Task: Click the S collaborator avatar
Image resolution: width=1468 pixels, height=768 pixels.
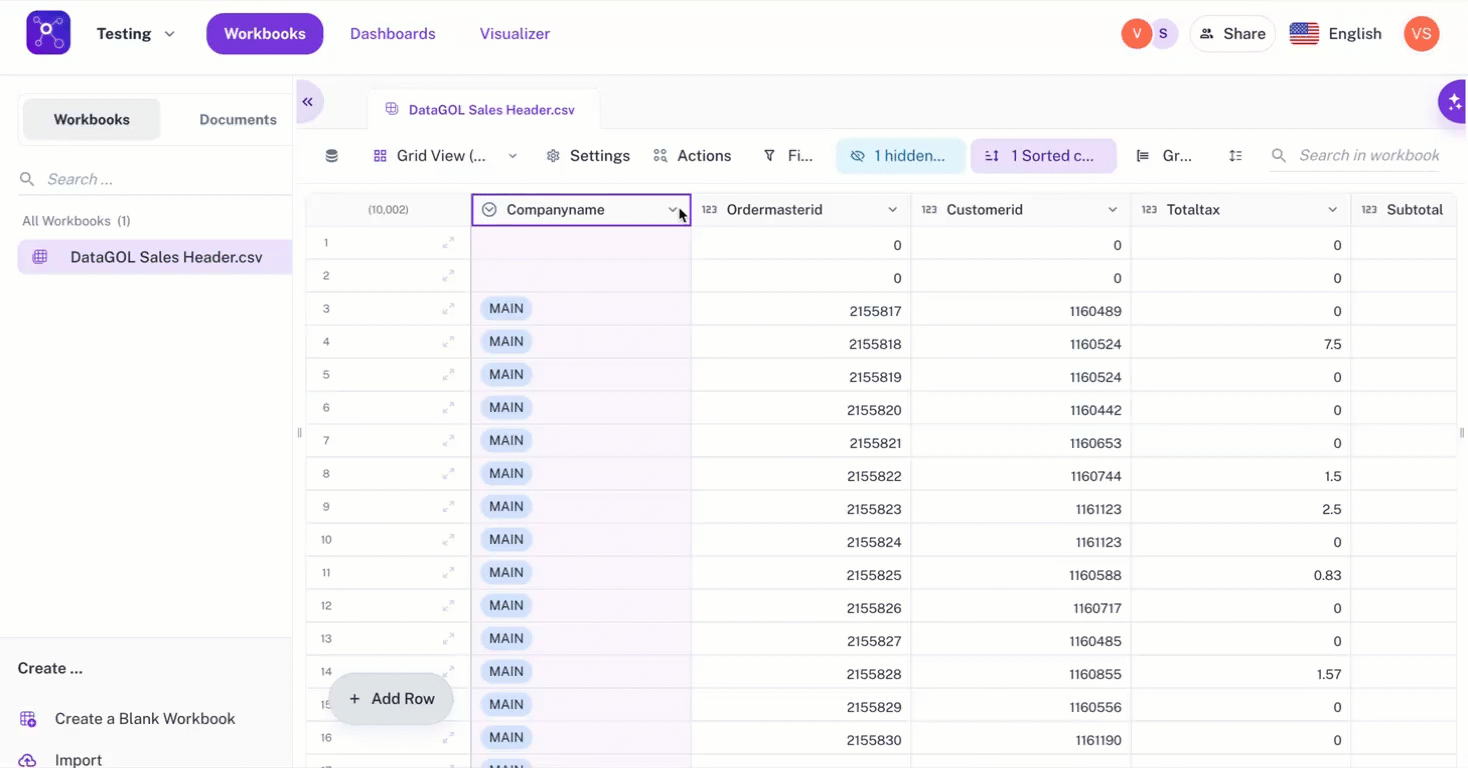Action: click(x=1163, y=34)
